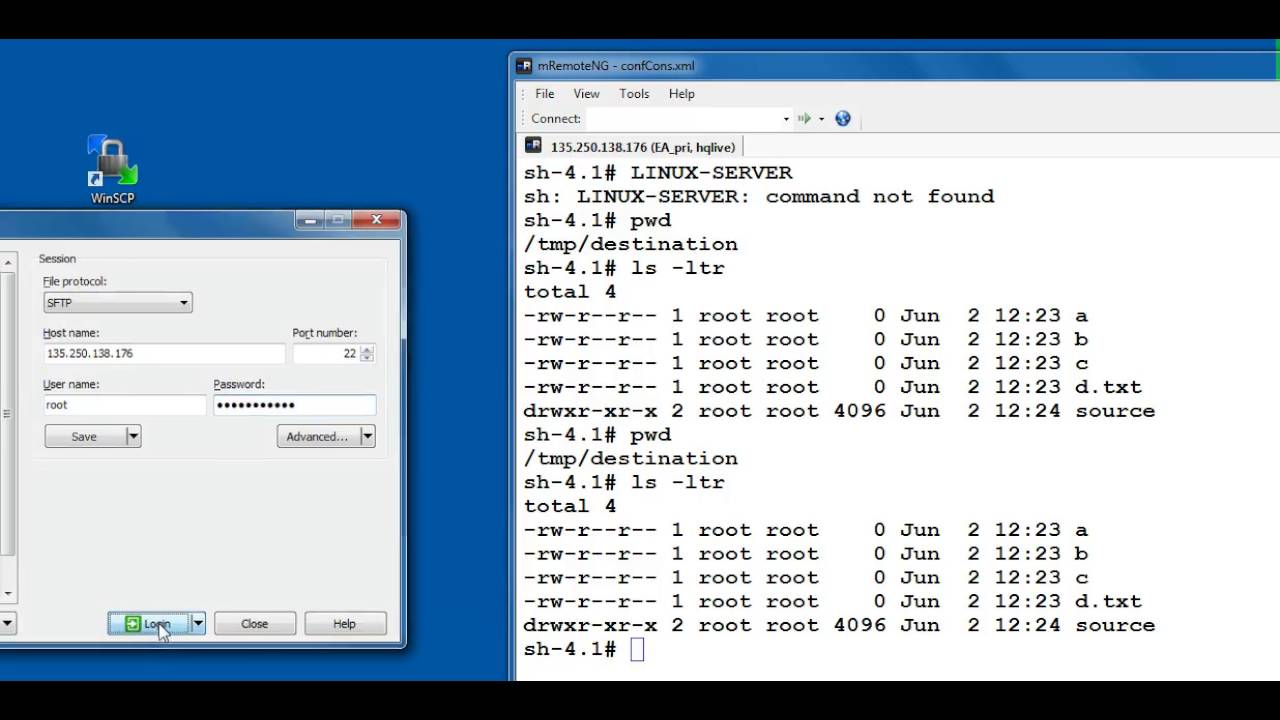Click the 'command not found' error line in terminal
This screenshot has width=1280, height=720.
pos(759,197)
